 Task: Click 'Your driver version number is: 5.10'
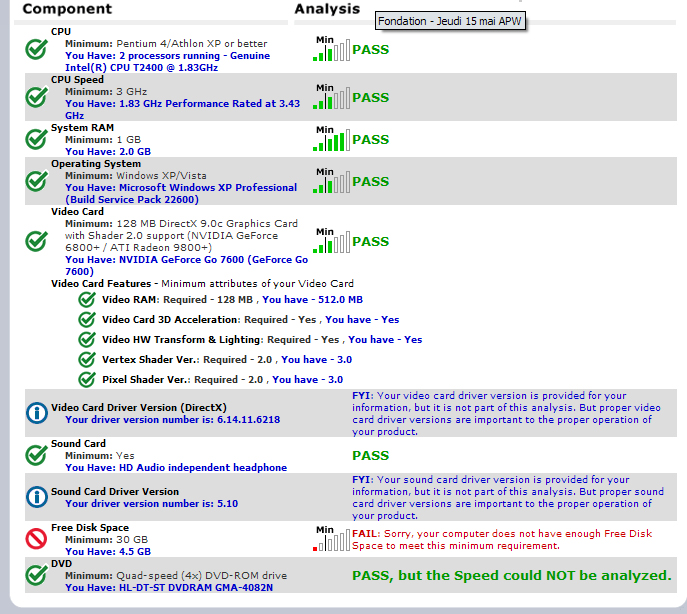[152, 504]
